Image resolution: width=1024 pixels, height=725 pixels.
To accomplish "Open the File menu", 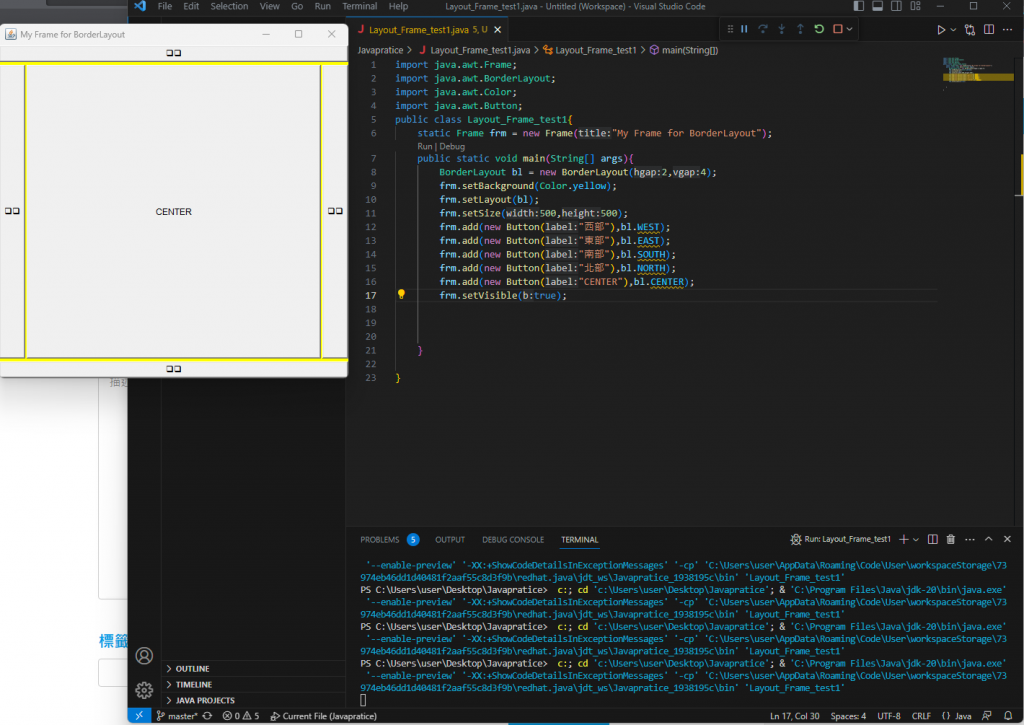I will 165,7.
